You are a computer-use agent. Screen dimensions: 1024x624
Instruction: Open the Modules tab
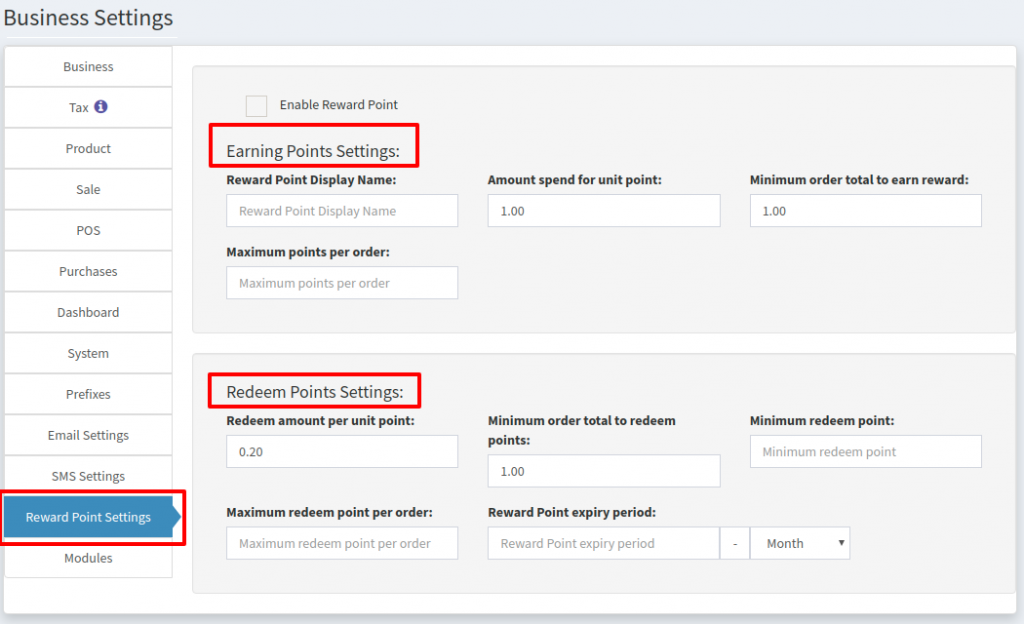88,558
